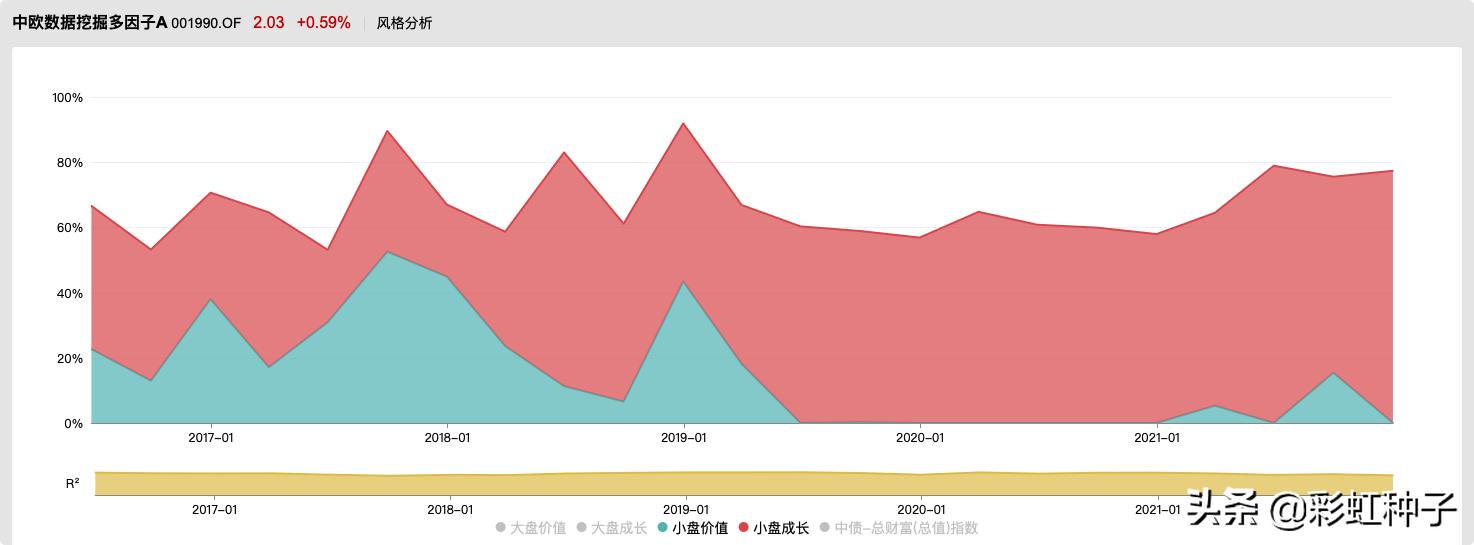The height and width of the screenshot is (545, 1474).
Task: Select fund code 001990.OF
Action: (x=206, y=23)
